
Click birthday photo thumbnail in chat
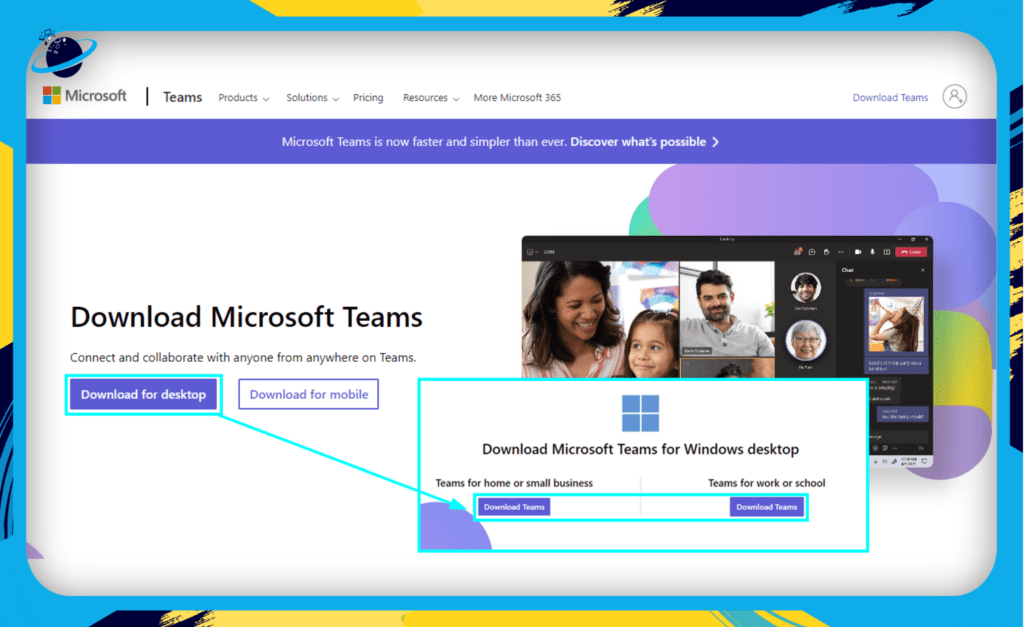tap(896, 323)
